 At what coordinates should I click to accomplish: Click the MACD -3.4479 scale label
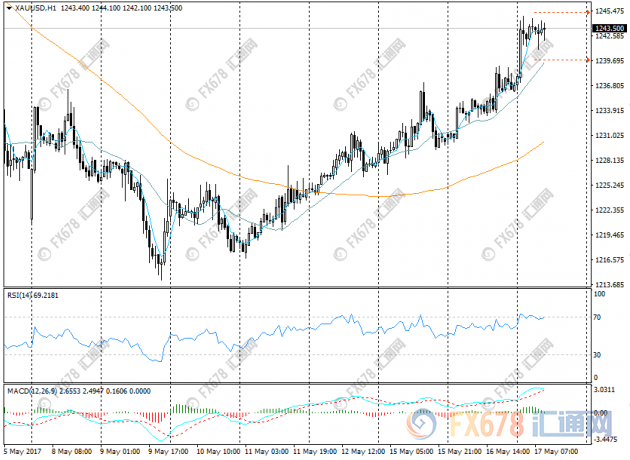606,438
